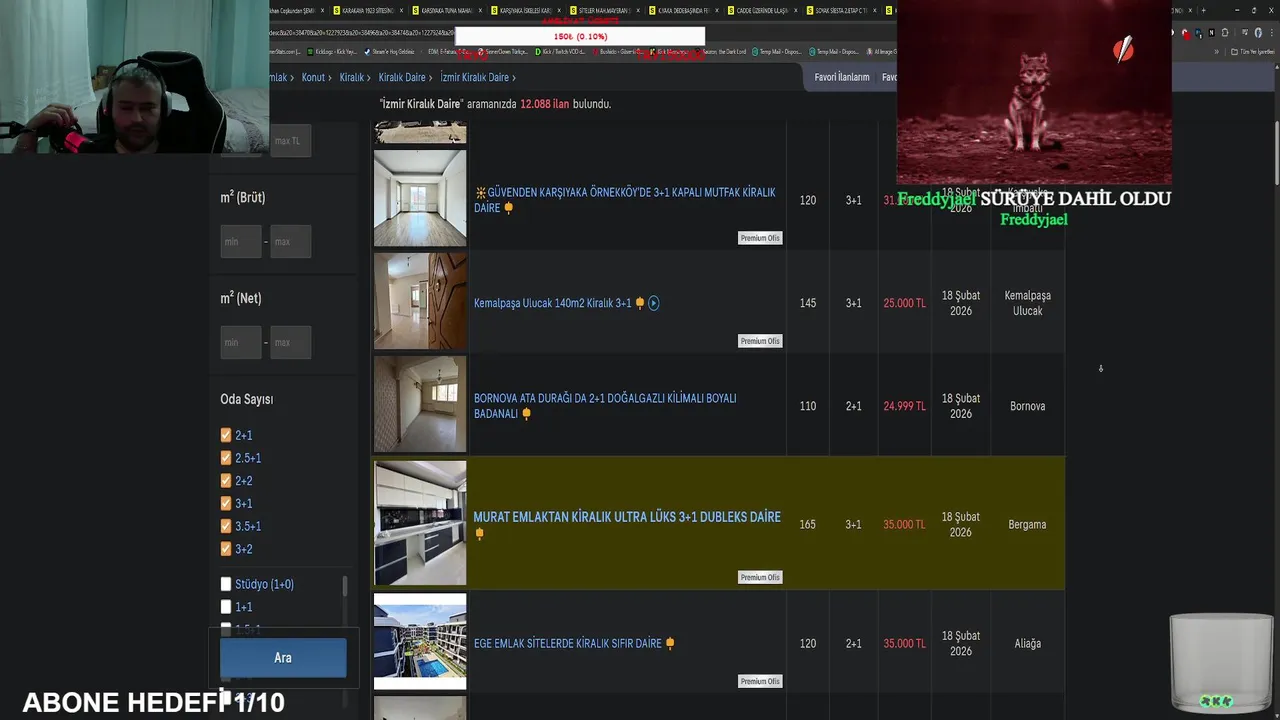
Task: Click the black N extension icon
Action: (x=1211, y=33)
